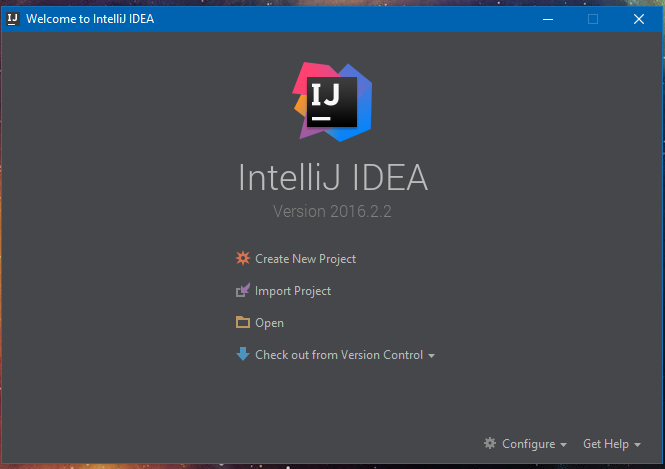The image size is (665, 469).
Task: Choose Import Project link
Action: pos(293,291)
